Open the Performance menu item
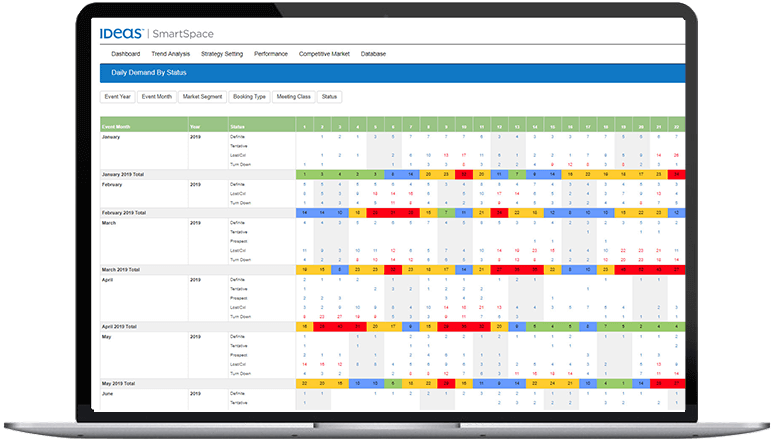Viewport: 775px width, 441px height. (x=271, y=54)
